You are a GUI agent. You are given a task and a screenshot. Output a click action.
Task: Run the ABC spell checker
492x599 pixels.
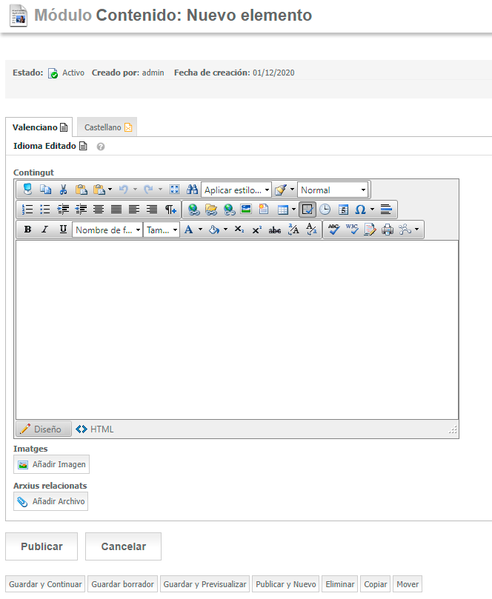[x=334, y=229]
